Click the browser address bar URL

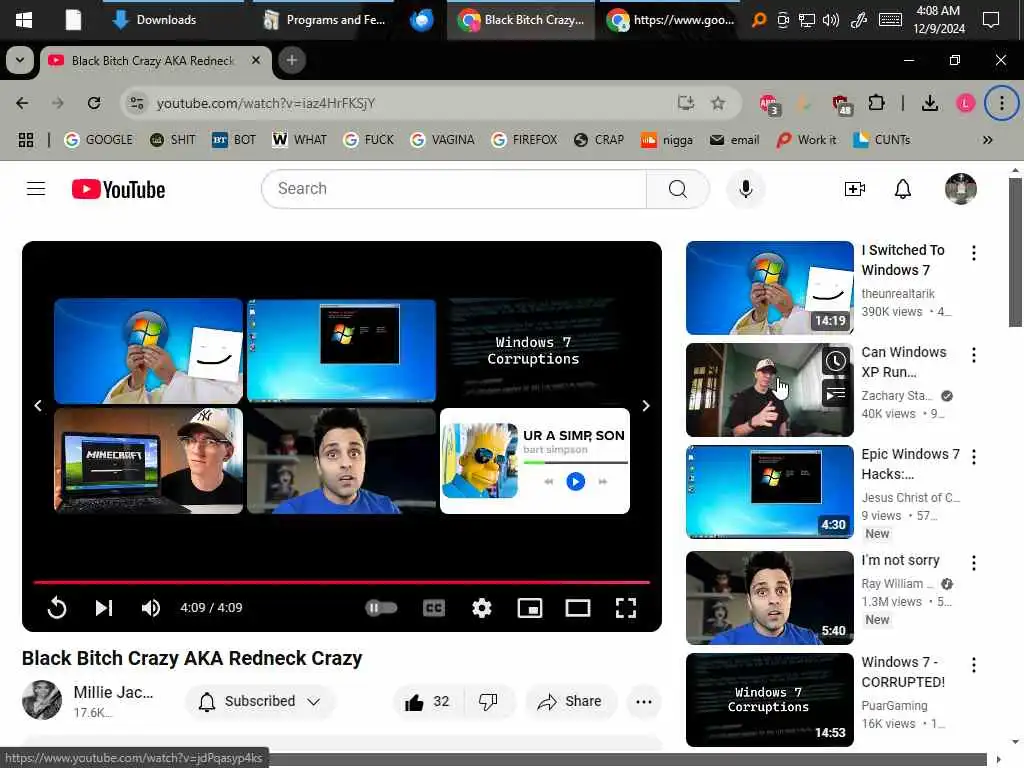tap(265, 103)
